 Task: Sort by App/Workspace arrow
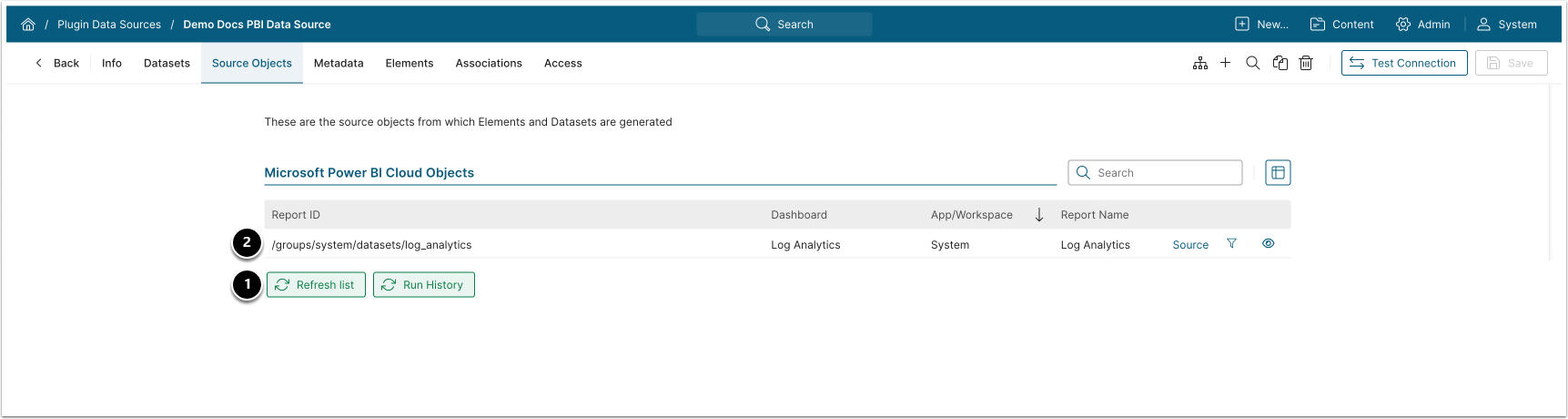click(1039, 215)
